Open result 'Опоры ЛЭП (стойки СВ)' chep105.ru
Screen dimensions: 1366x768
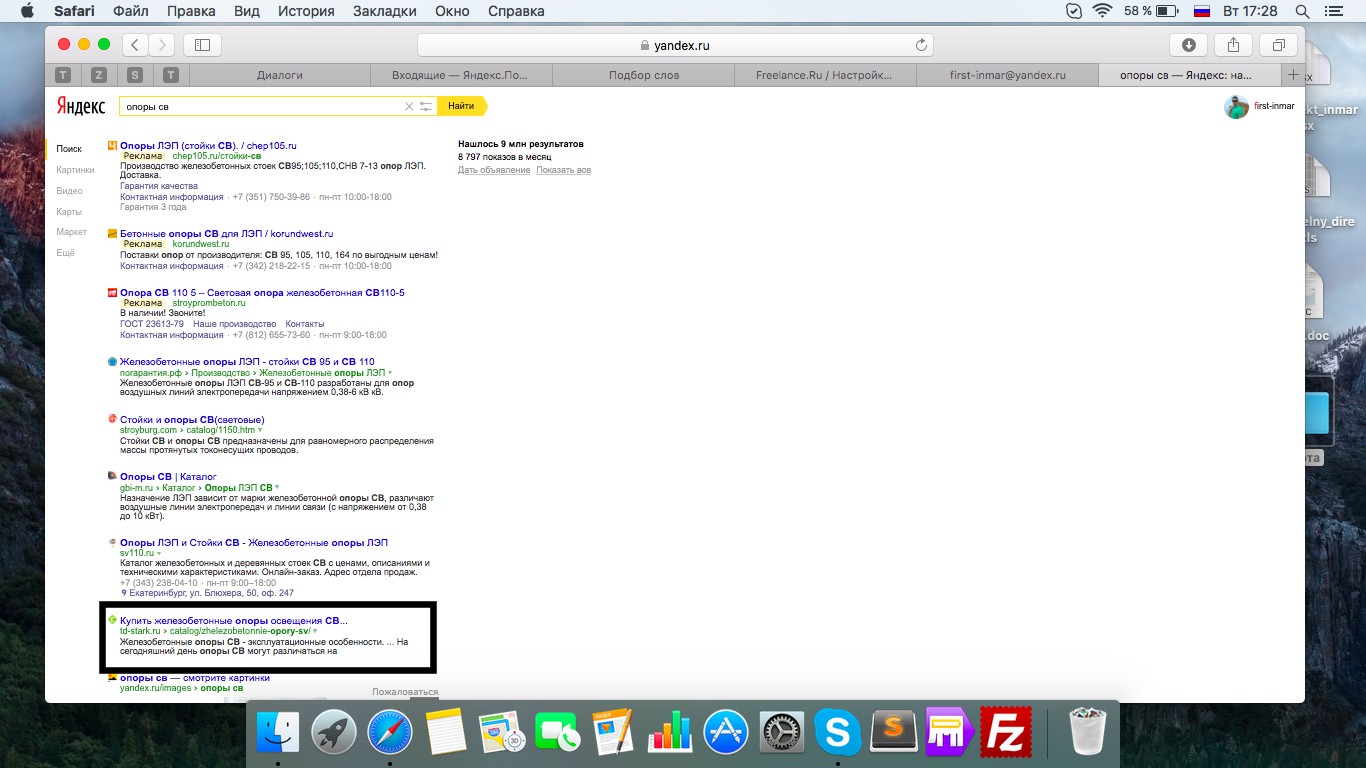coord(208,146)
